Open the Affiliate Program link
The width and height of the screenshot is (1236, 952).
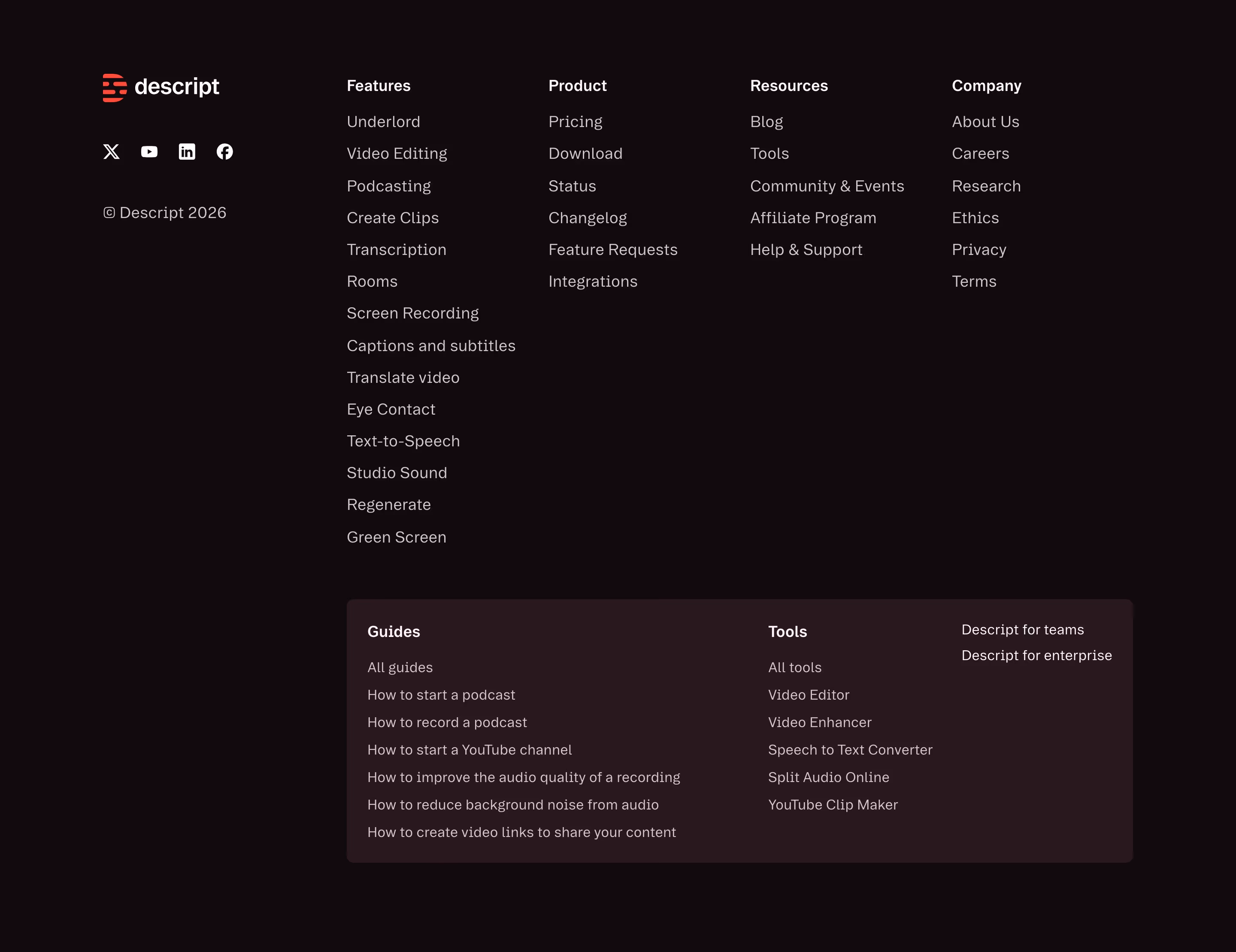coord(813,218)
